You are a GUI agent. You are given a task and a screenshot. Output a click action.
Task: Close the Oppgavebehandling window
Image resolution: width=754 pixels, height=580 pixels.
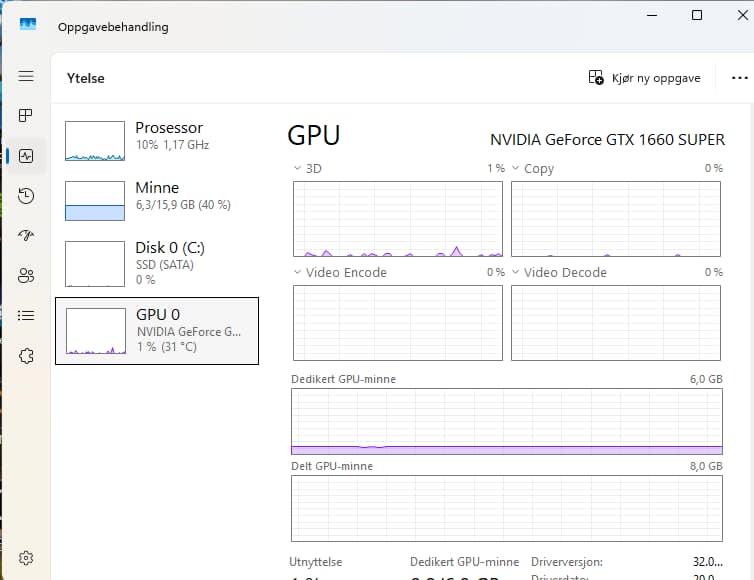point(742,15)
